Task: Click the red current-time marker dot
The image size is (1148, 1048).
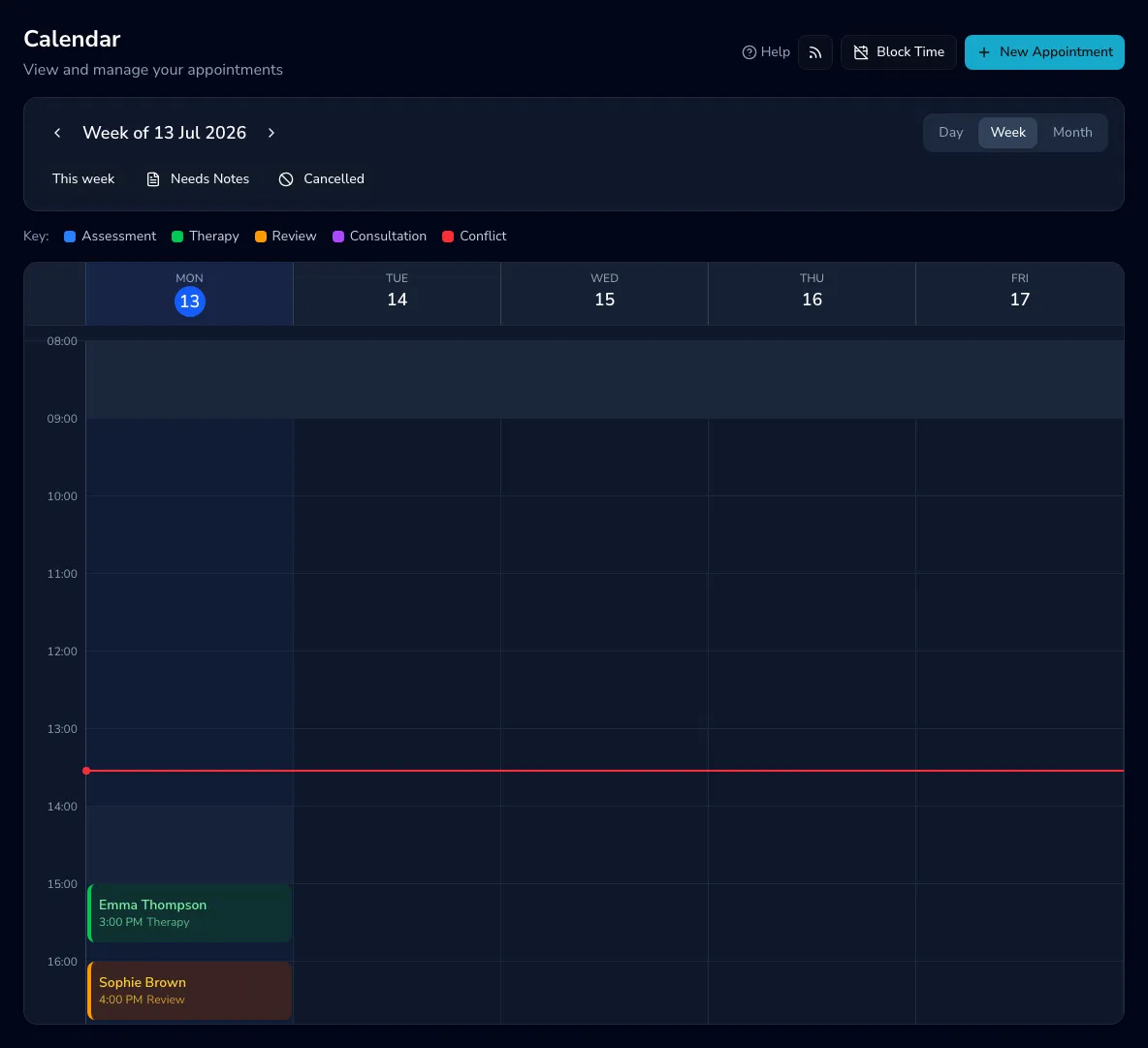Action: click(86, 771)
